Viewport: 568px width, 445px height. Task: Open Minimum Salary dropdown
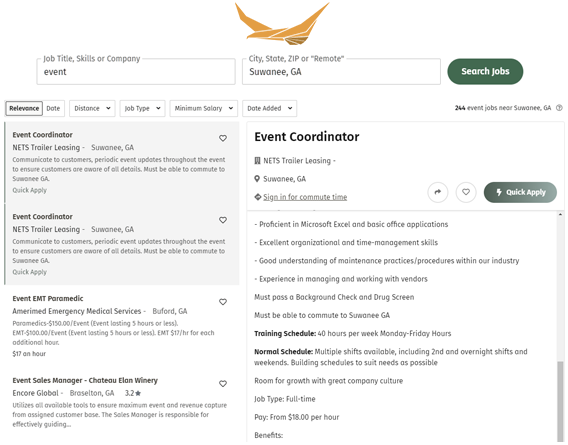click(204, 108)
